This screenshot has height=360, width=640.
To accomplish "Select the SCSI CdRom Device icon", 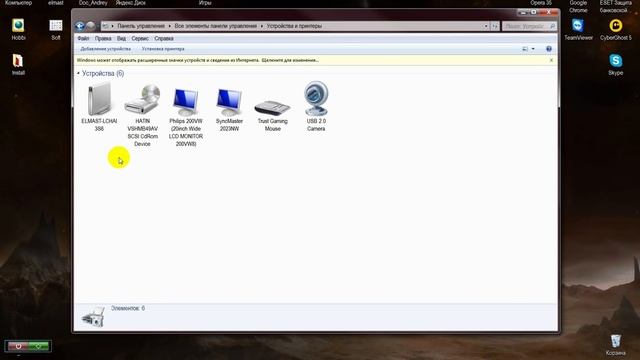I will click(x=142, y=99).
